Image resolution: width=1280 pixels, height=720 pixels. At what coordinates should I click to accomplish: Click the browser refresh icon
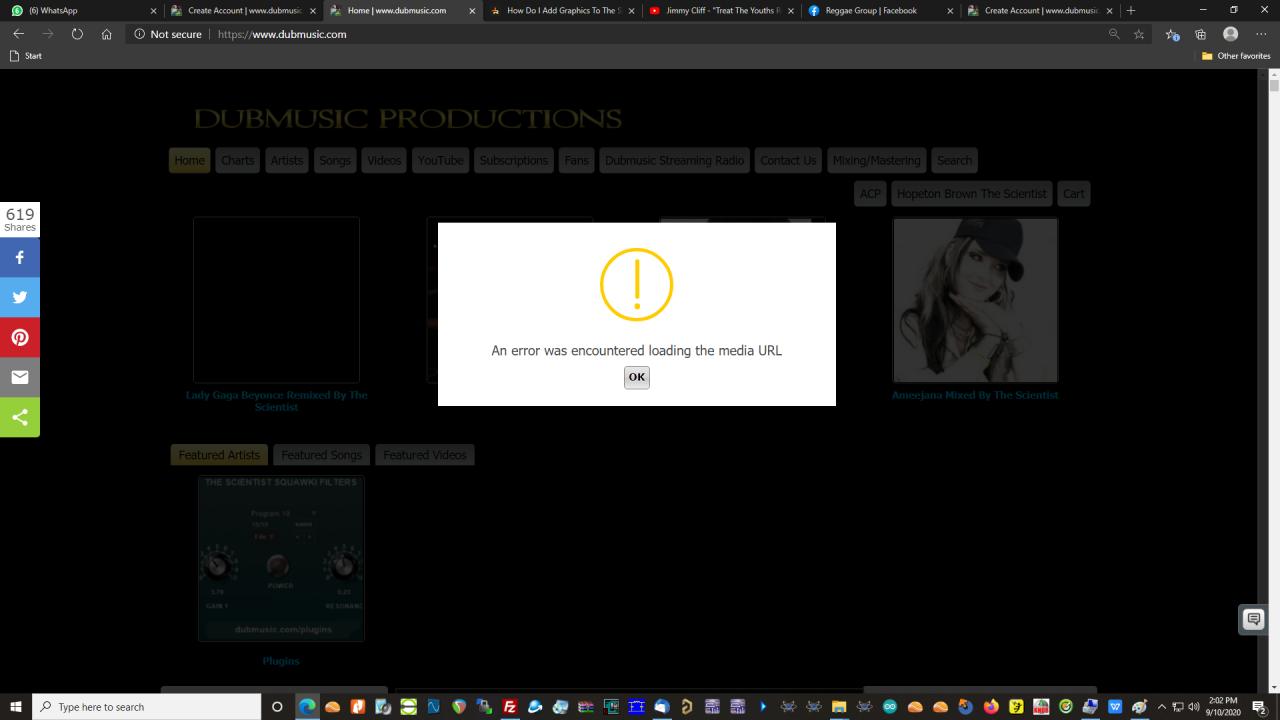coord(77,34)
